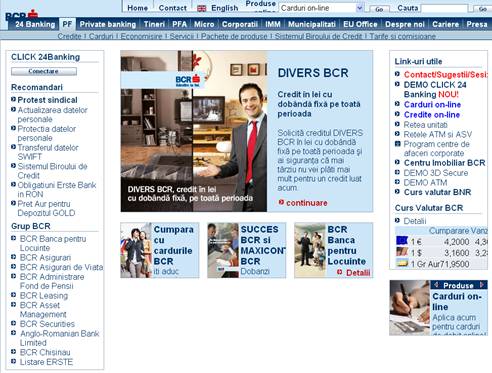Open the Credite on-line link

[432, 115]
